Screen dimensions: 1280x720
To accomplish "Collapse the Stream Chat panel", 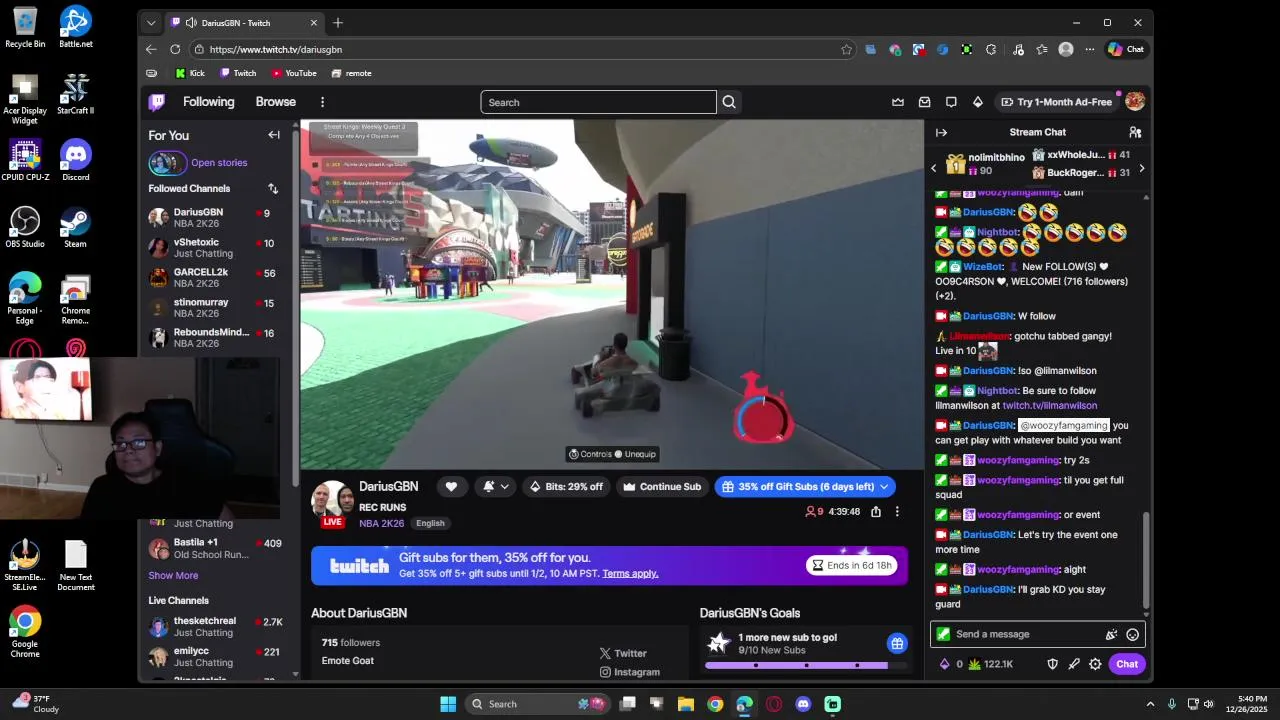I will tap(941, 132).
